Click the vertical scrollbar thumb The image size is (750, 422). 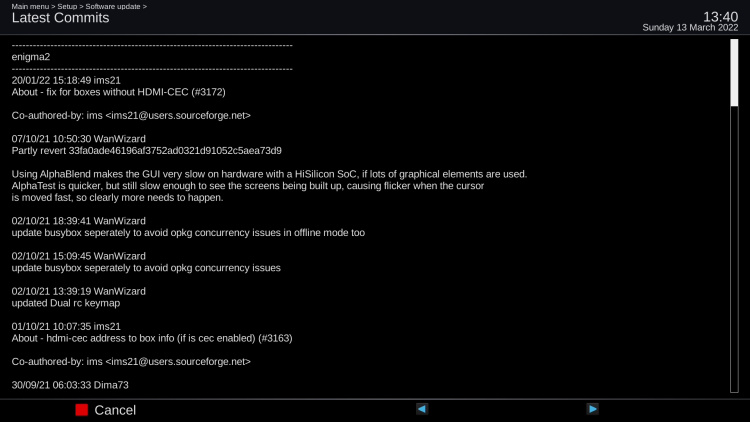pos(734,73)
